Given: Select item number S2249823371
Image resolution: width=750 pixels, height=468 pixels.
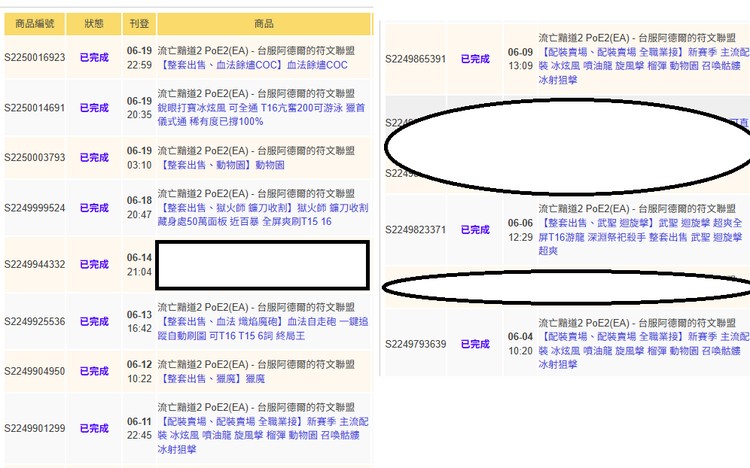Looking at the screenshot, I should point(415,230).
